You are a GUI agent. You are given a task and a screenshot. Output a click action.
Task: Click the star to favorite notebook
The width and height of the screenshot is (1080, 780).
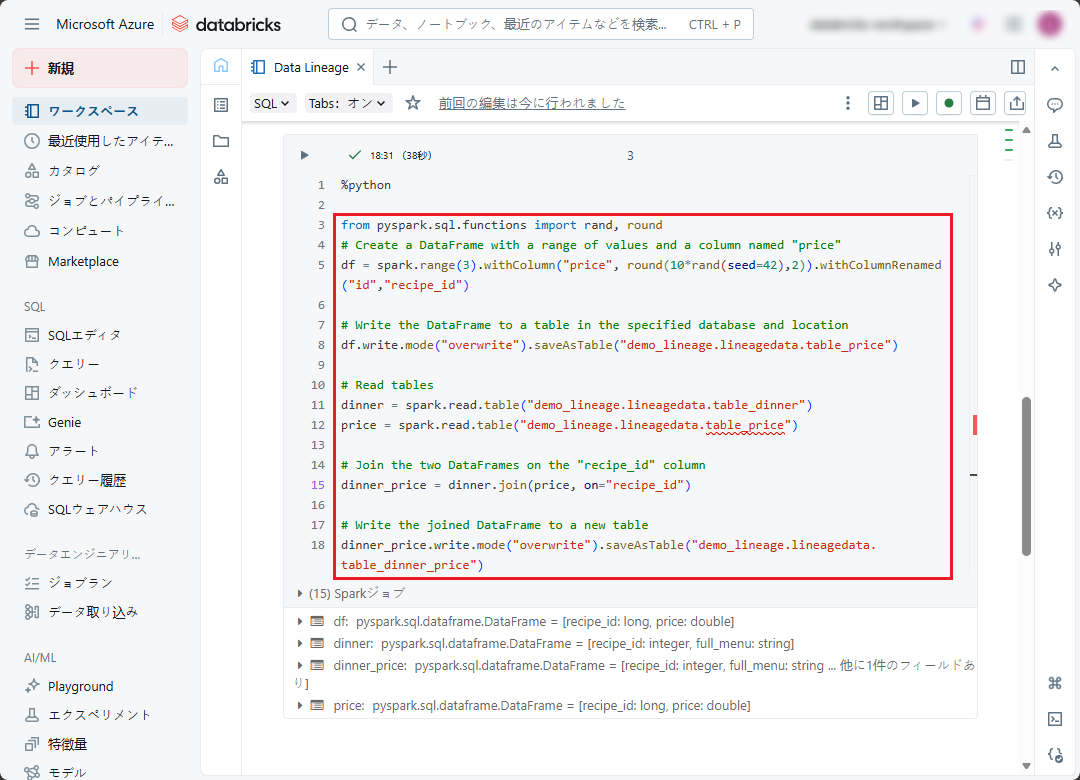point(413,103)
